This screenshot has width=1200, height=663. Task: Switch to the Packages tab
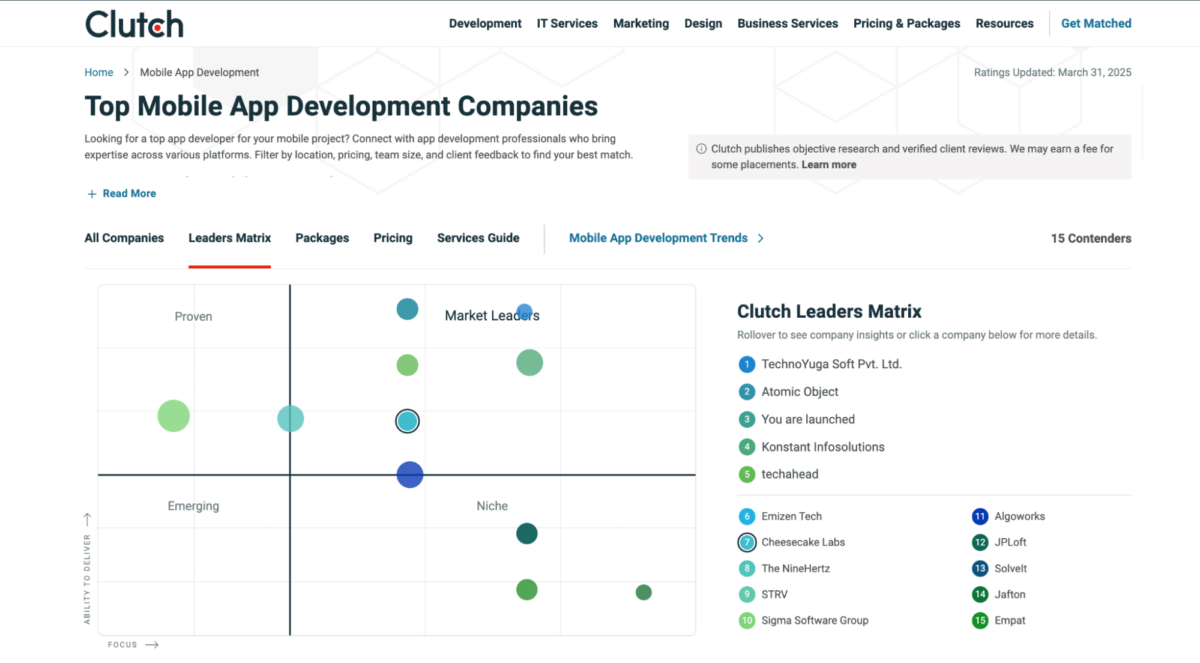coord(322,238)
